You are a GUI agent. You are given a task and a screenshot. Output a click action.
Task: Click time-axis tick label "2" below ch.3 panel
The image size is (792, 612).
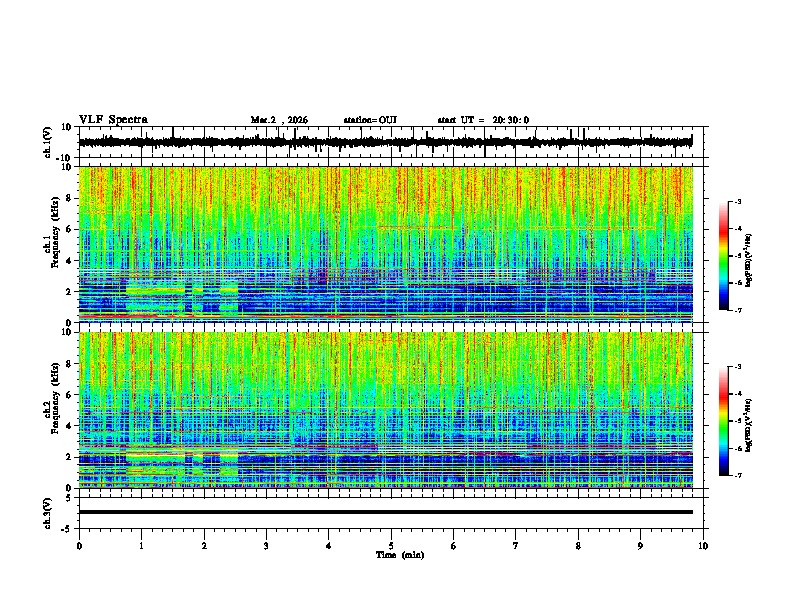tap(204, 546)
